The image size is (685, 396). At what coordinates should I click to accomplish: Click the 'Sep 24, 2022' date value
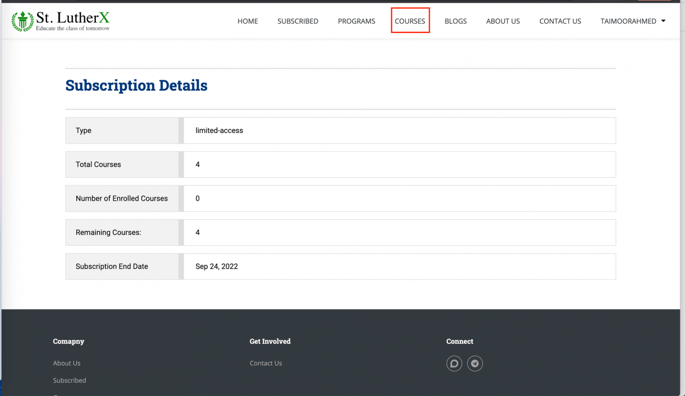coord(217,266)
